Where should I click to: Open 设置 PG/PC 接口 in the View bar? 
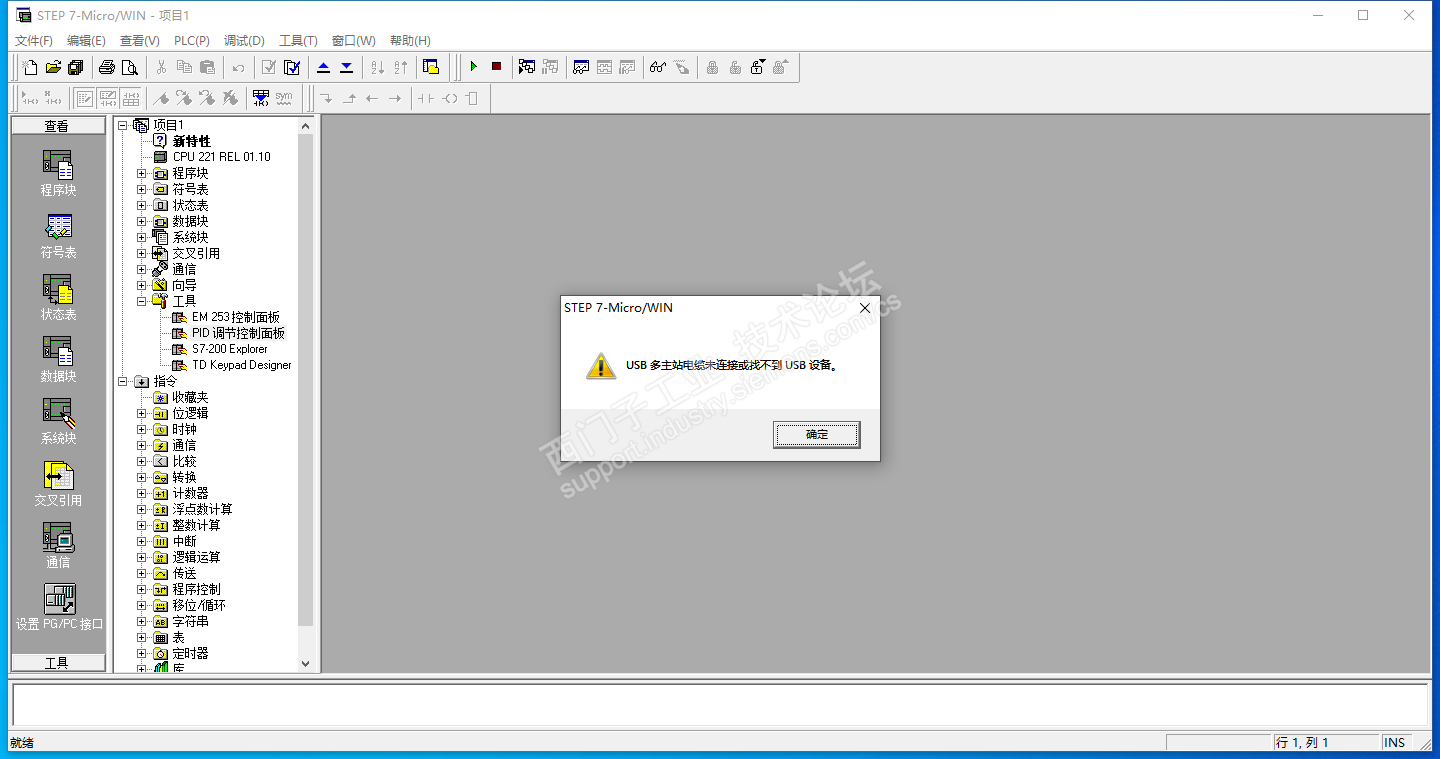click(59, 607)
